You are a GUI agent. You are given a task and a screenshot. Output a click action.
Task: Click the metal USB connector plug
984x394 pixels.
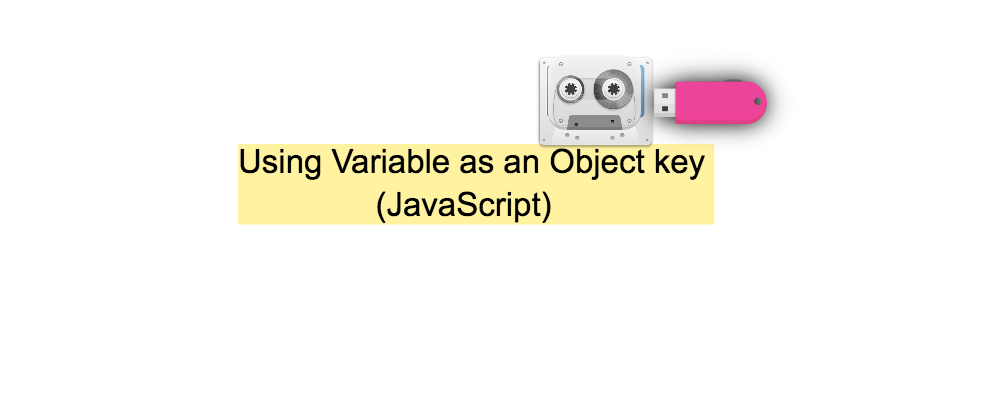pos(665,102)
